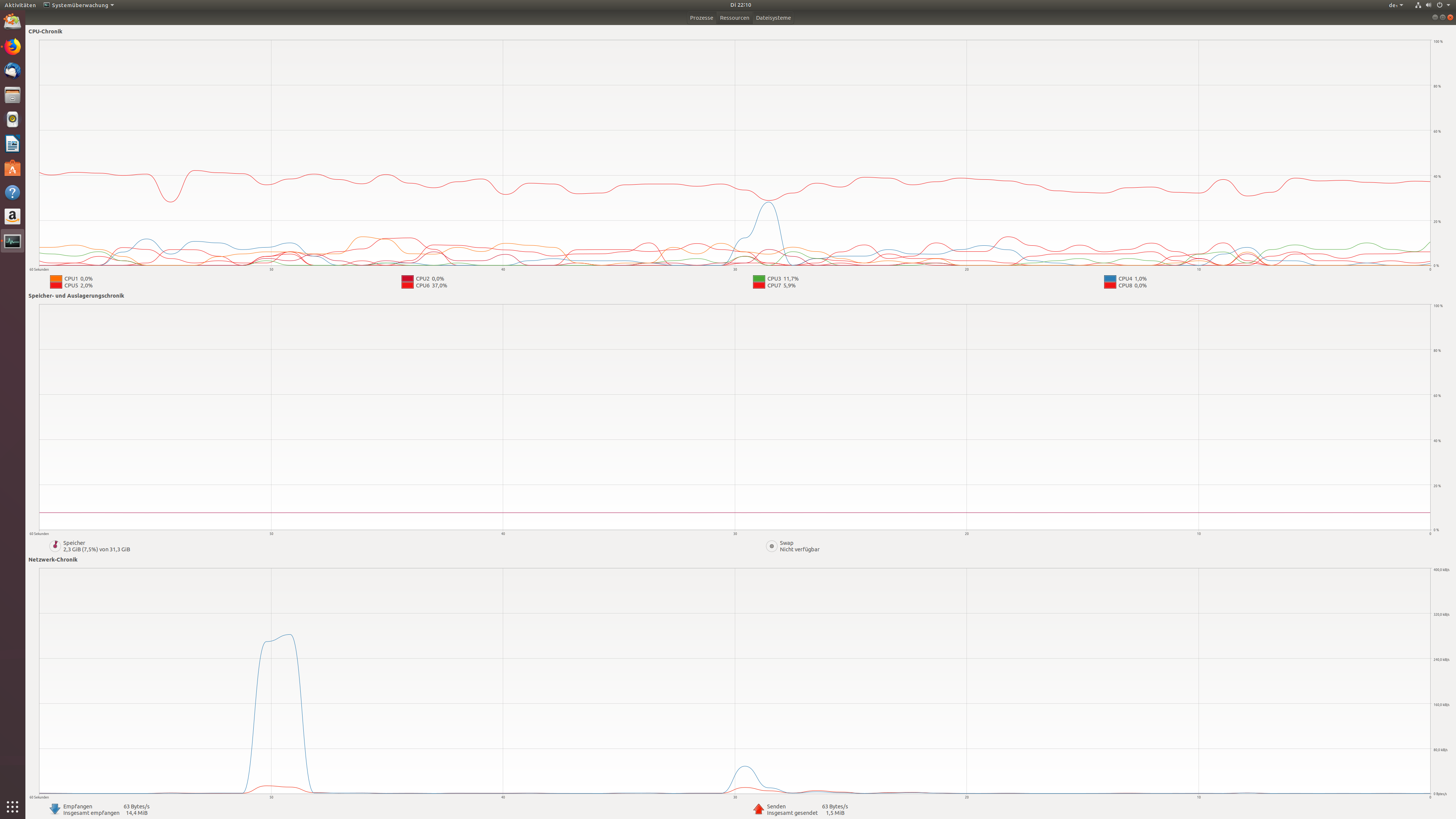
Task: Launch LibreOffice Writer from the dock
Action: tap(13, 144)
